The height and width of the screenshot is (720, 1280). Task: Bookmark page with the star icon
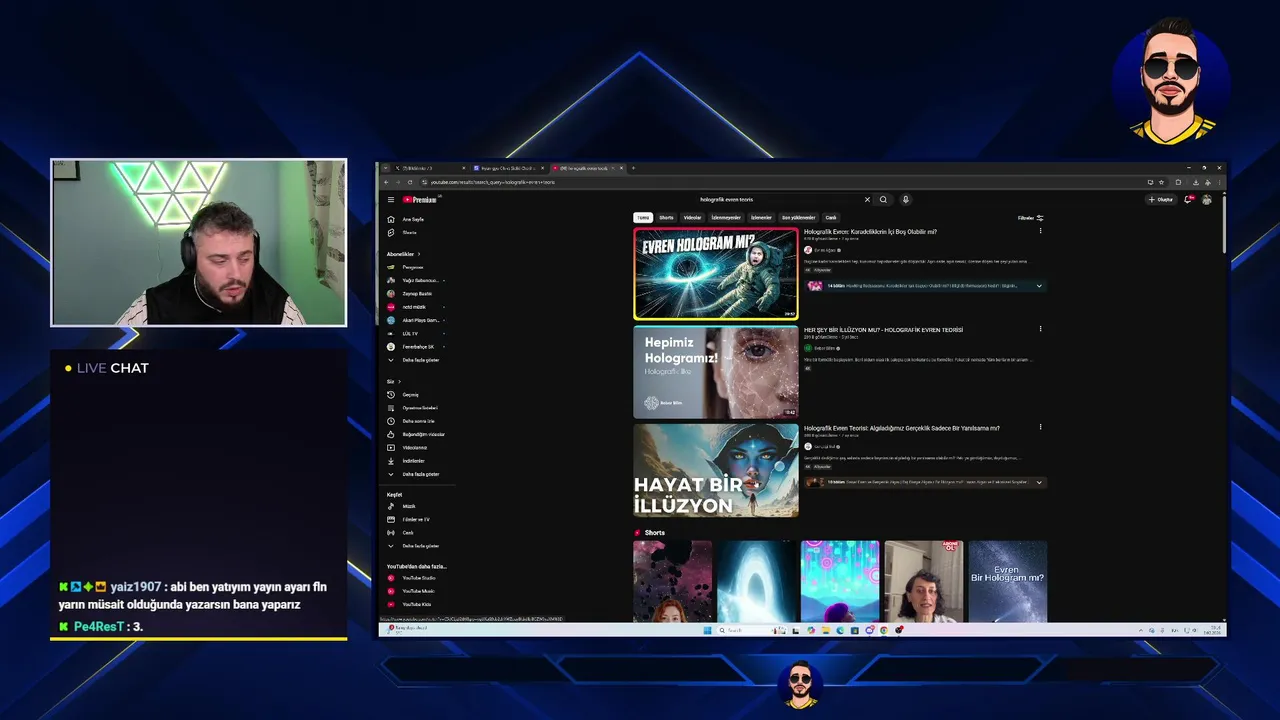pos(1162,182)
